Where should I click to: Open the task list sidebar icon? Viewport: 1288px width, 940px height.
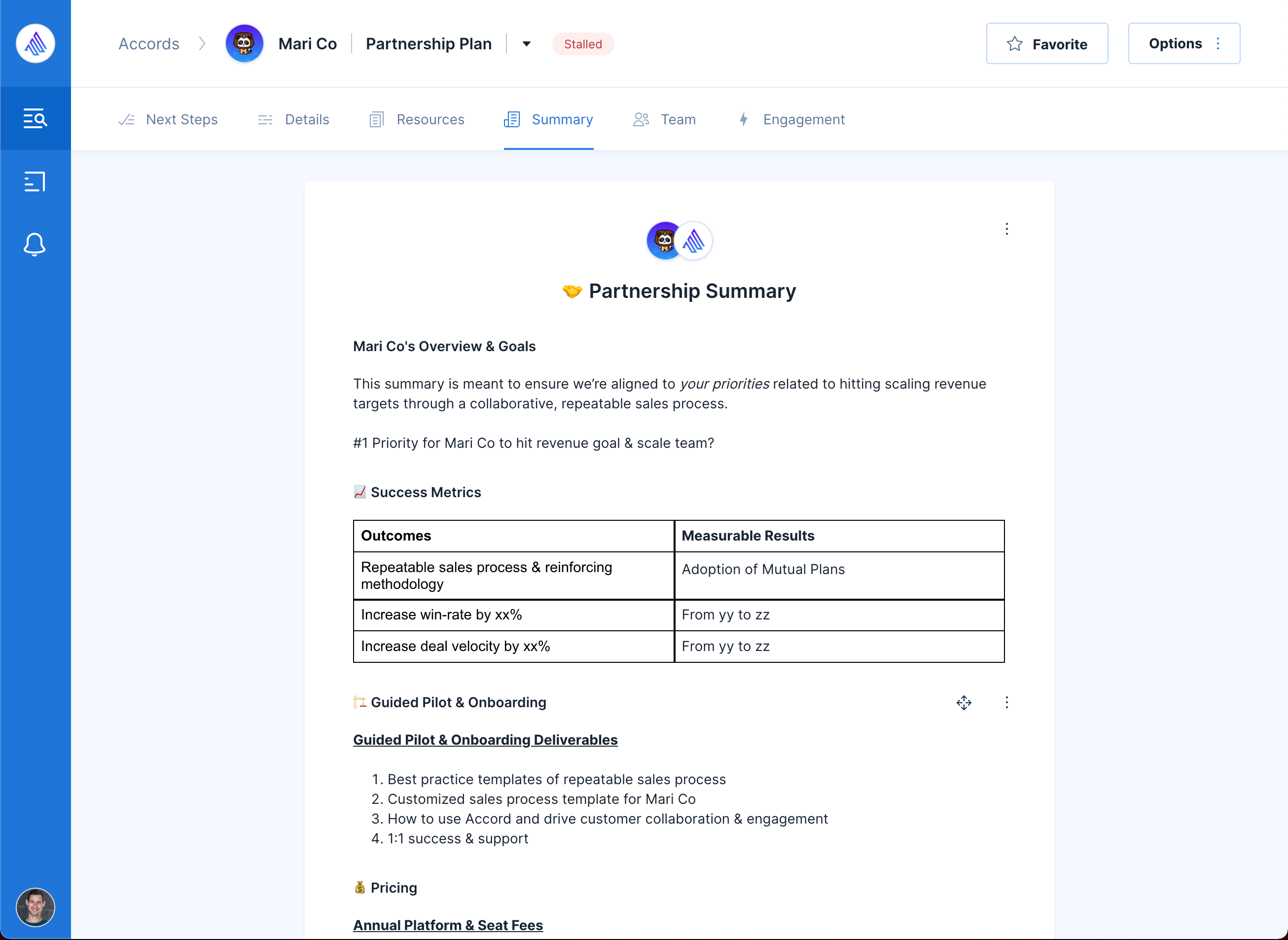click(x=36, y=181)
